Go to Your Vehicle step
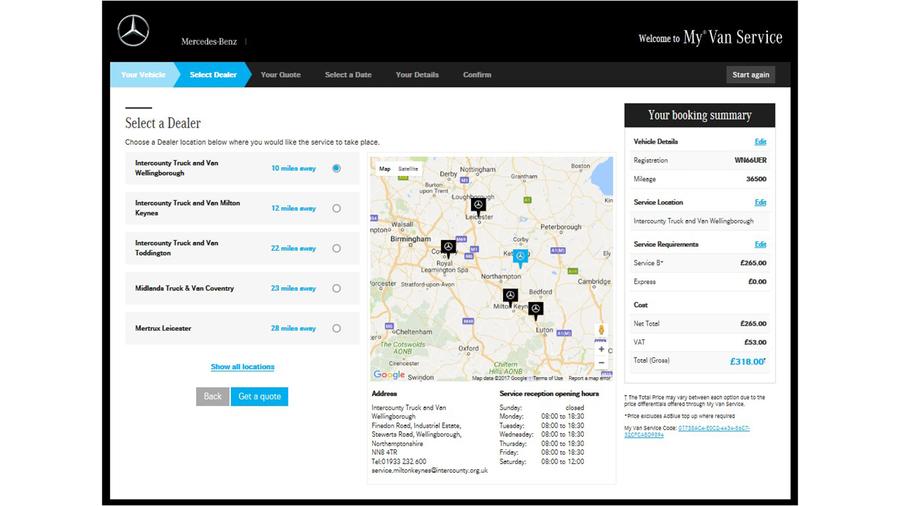 point(143,75)
